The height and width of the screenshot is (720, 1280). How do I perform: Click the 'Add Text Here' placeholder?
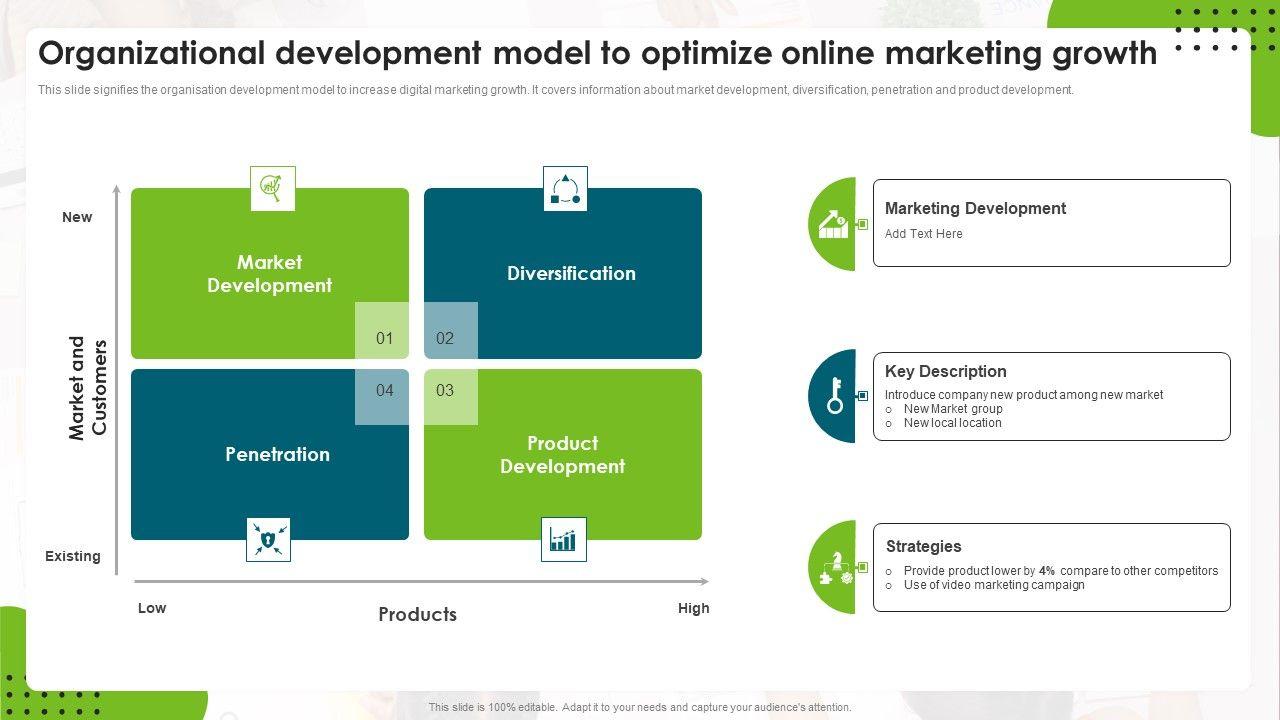[x=923, y=234]
